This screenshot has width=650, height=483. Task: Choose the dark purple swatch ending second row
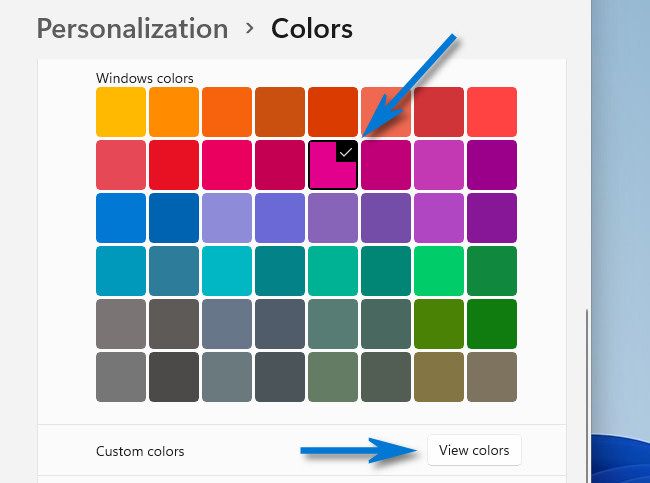tap(492, 165)
